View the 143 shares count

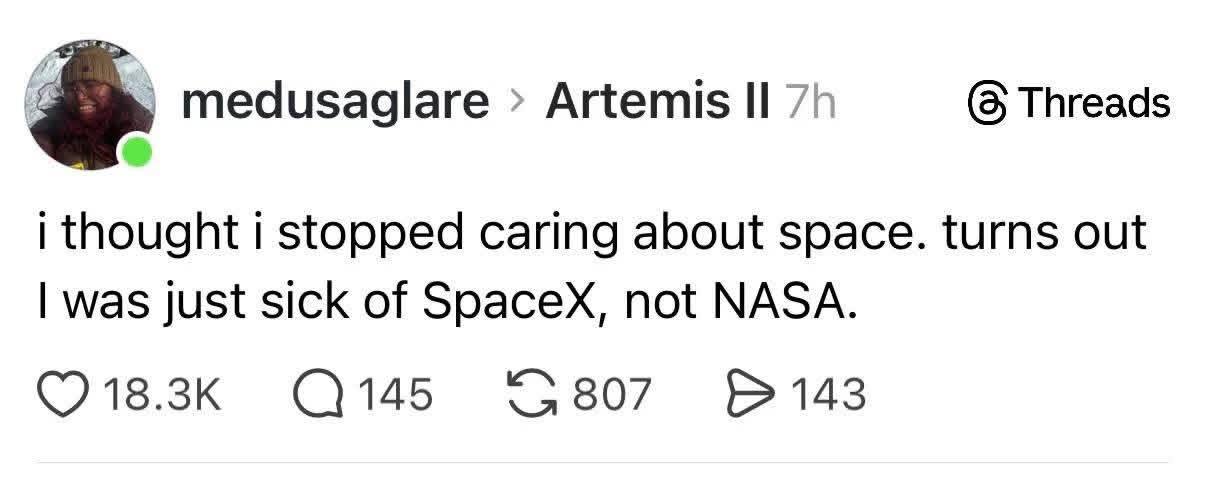coord(830,394)
